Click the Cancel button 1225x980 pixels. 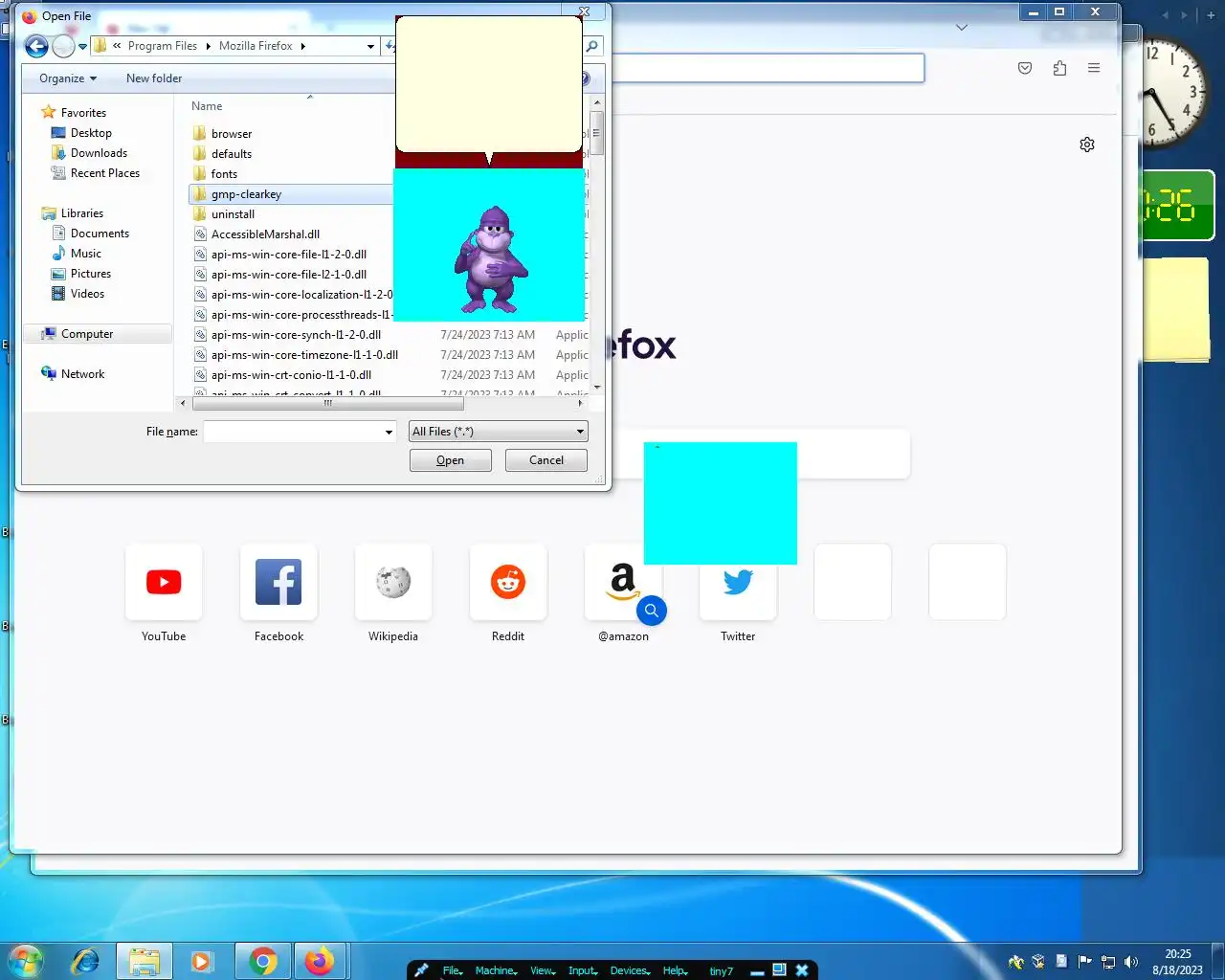point(546,460)
